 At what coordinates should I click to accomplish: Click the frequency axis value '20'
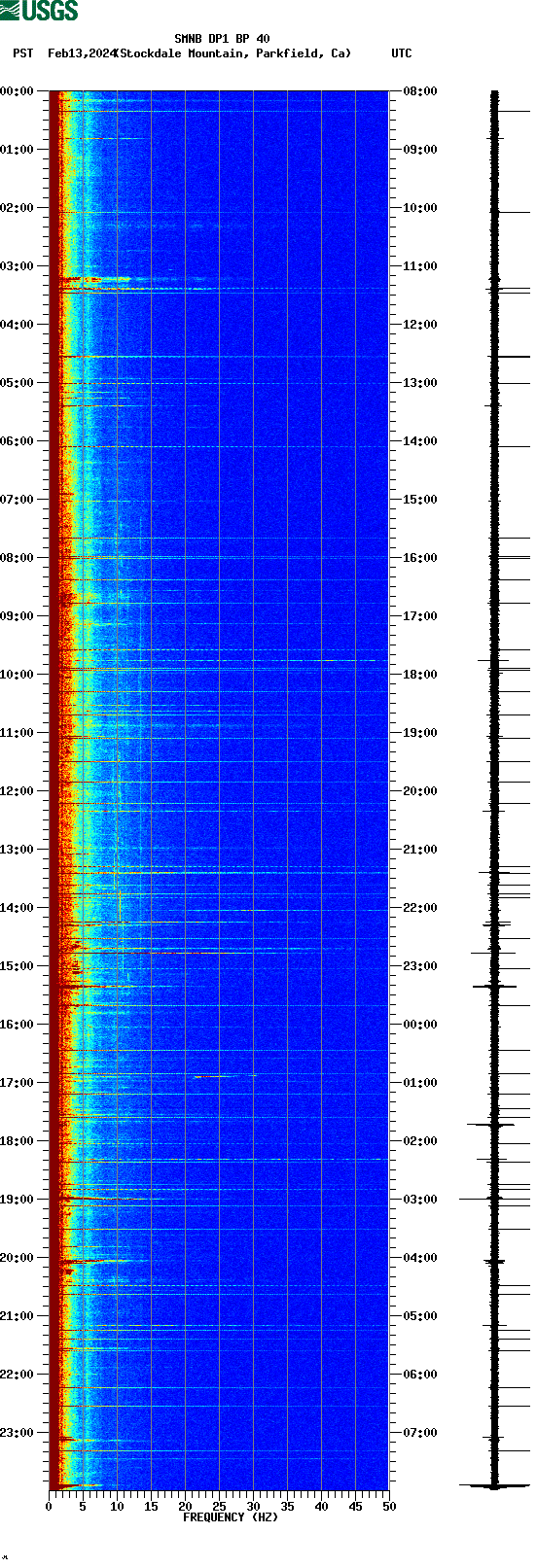pos(185,1507)
